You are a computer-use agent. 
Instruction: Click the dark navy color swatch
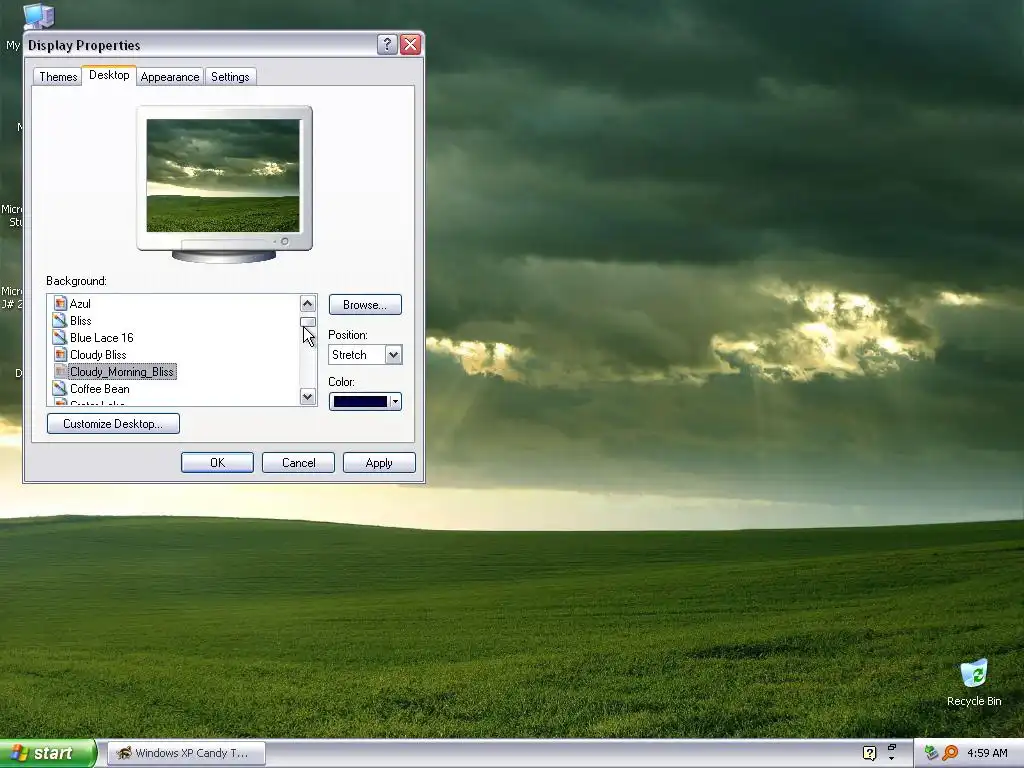(360, 402)
